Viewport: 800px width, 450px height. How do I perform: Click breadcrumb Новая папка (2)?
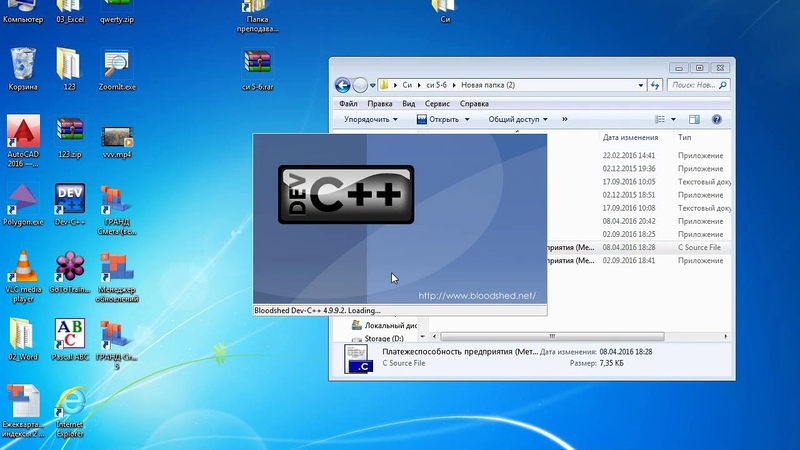pyautogui.click(x=488, y=85)
